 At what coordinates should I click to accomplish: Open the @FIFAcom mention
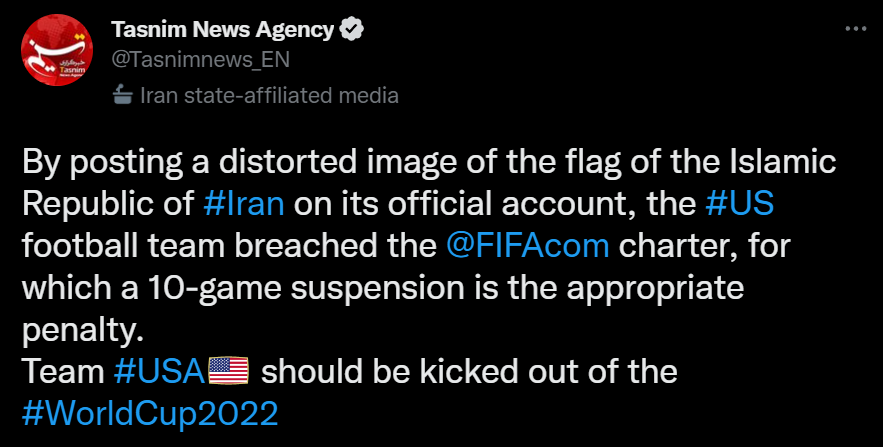click(527, 246)
